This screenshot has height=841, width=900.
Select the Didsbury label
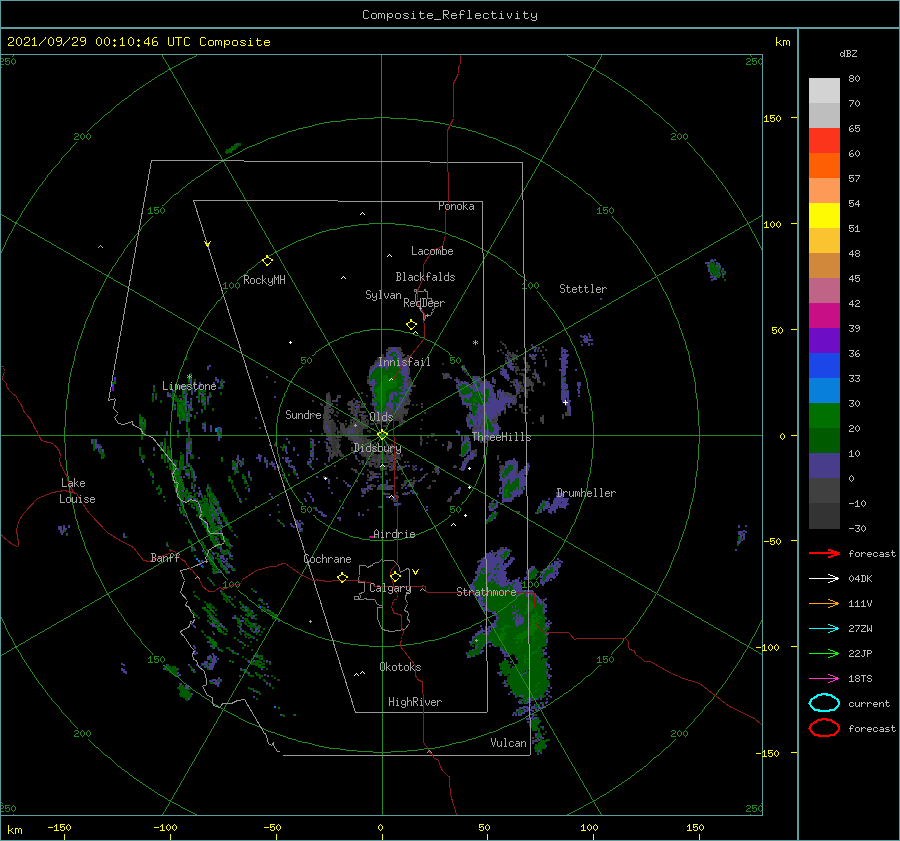(x=377, y=448)
